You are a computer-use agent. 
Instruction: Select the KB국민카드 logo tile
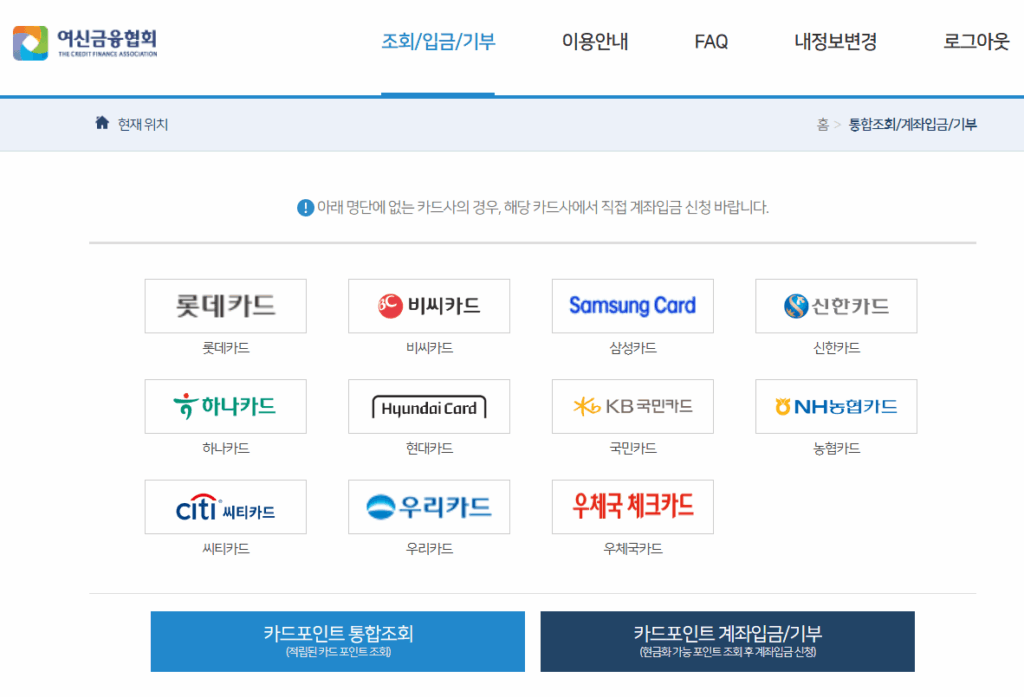[633, 406]
